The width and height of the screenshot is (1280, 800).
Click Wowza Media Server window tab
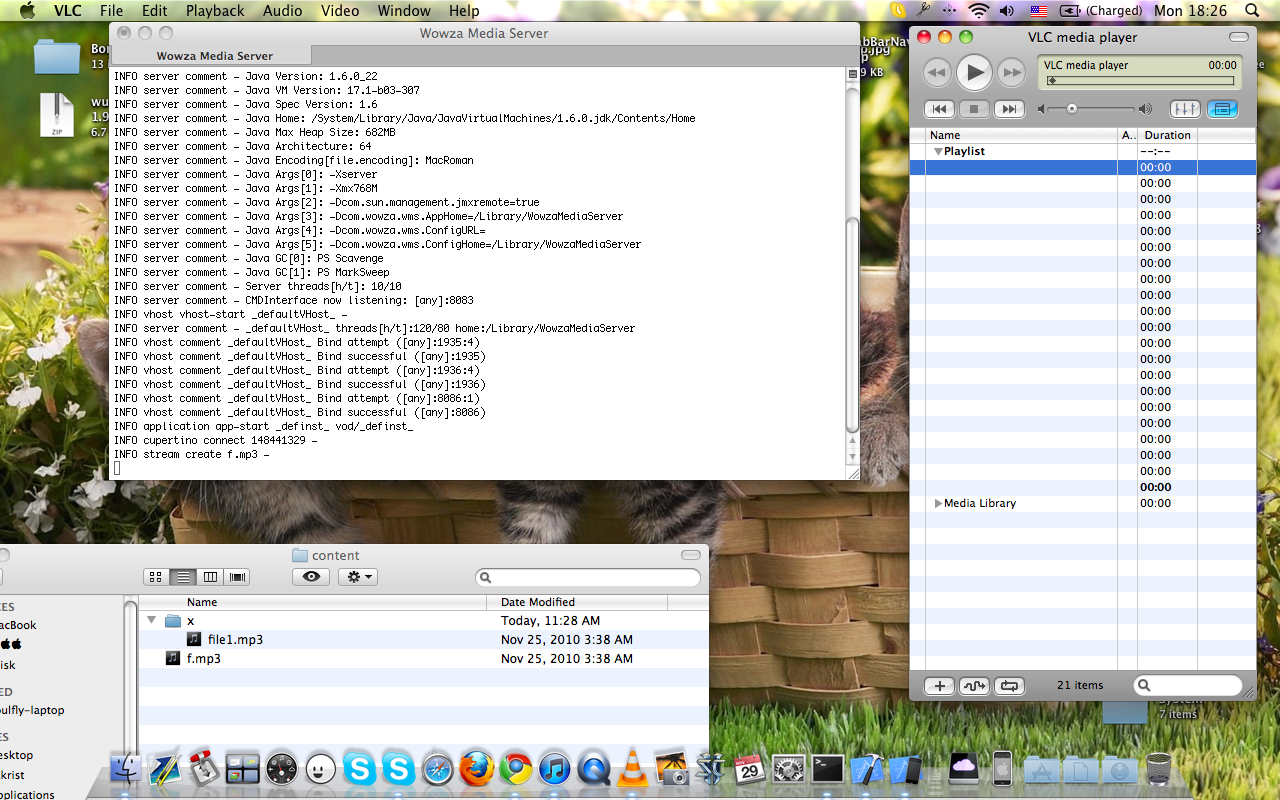click(214, 56)
